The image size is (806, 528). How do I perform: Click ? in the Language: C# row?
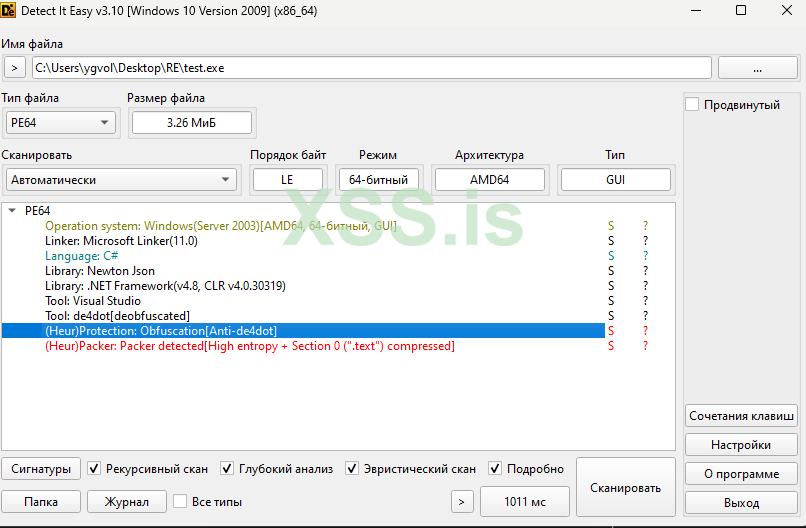point(646,256)
